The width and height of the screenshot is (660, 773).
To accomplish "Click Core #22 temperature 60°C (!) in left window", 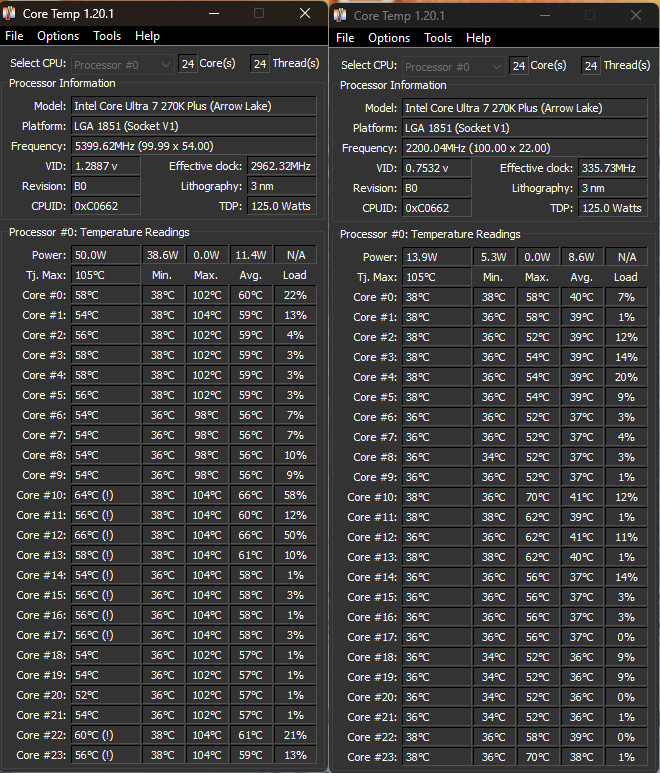I will 106,735.
